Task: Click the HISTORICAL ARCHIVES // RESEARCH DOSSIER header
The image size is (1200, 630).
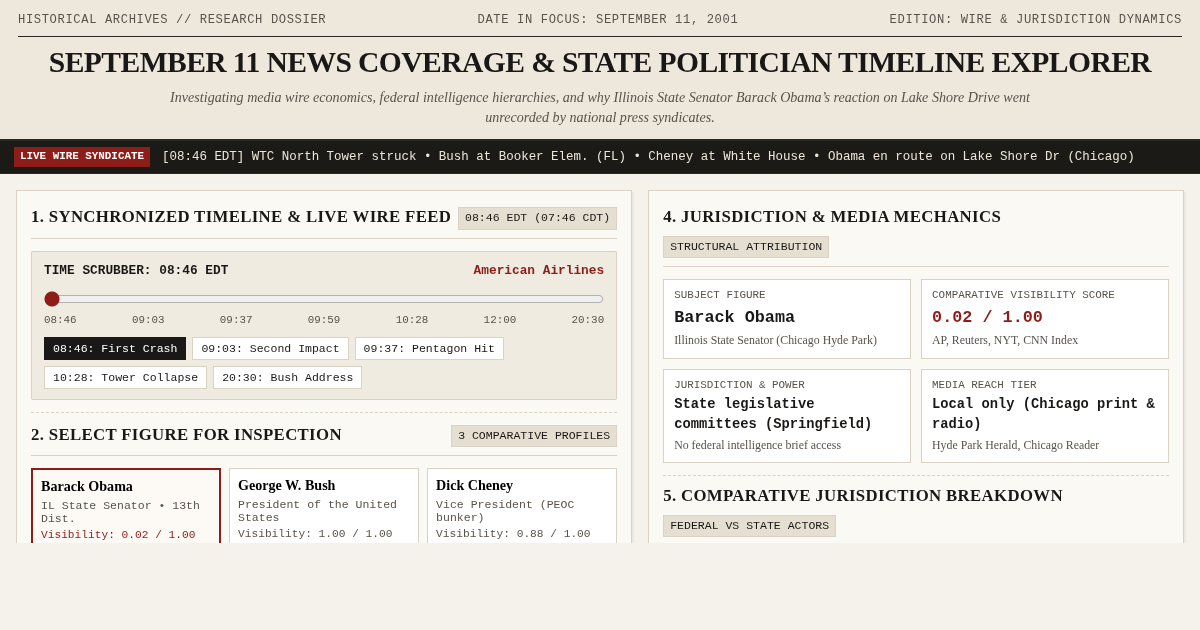Action: tap(172, 20)
